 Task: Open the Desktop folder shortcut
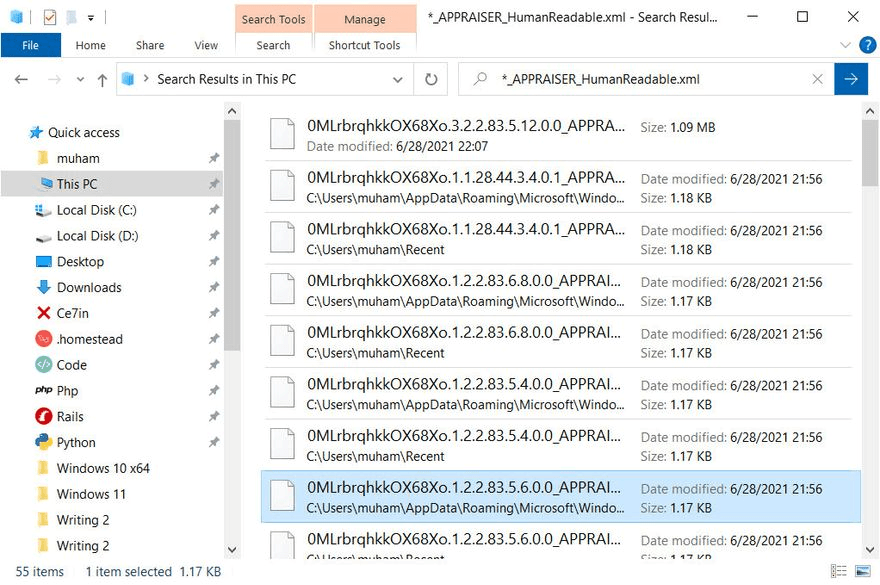tap(80, 262)
